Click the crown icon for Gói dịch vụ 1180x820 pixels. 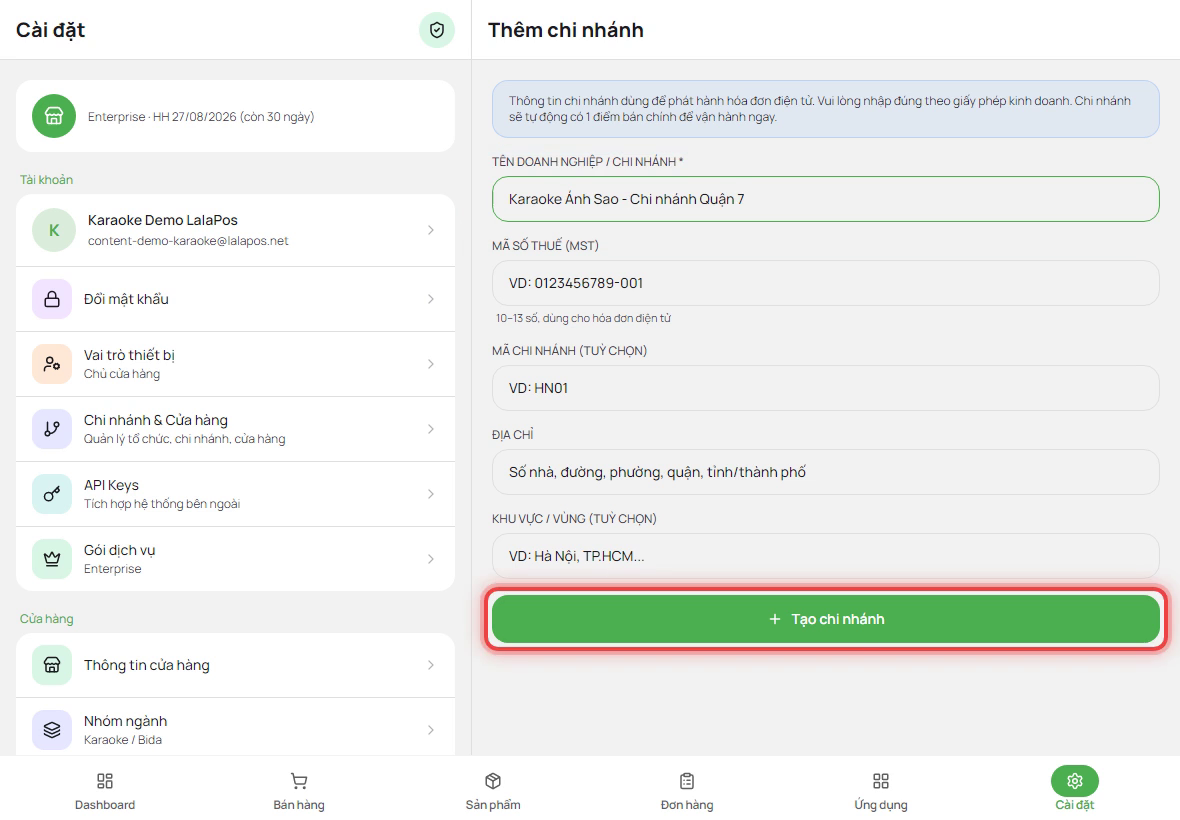(52, 559)
